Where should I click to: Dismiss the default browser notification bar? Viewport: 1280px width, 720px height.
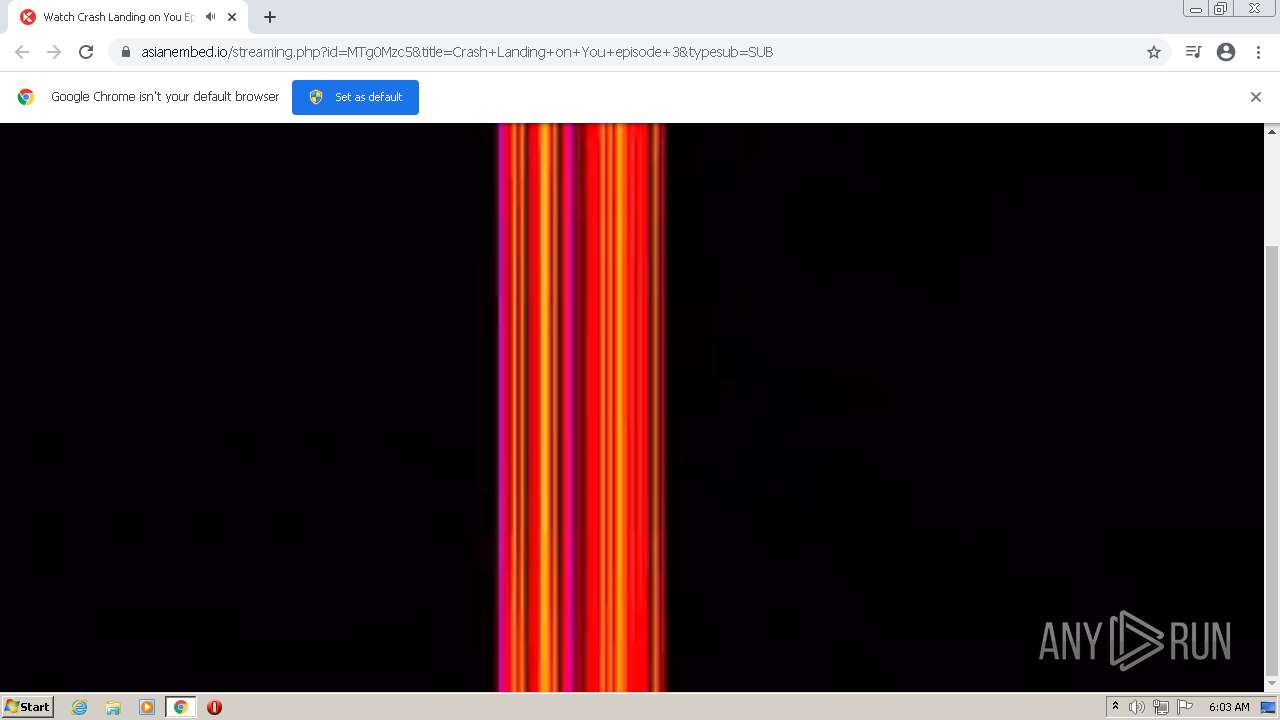[1256, 97]
